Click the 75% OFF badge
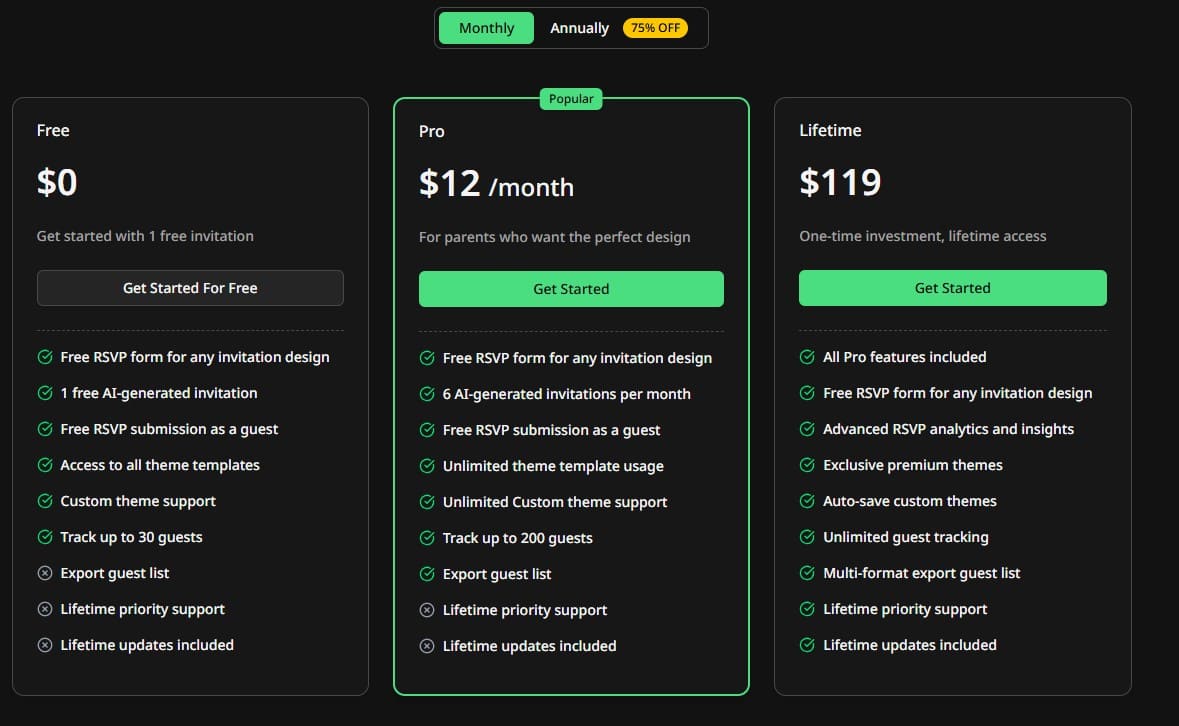 click(x=655, y=28)
